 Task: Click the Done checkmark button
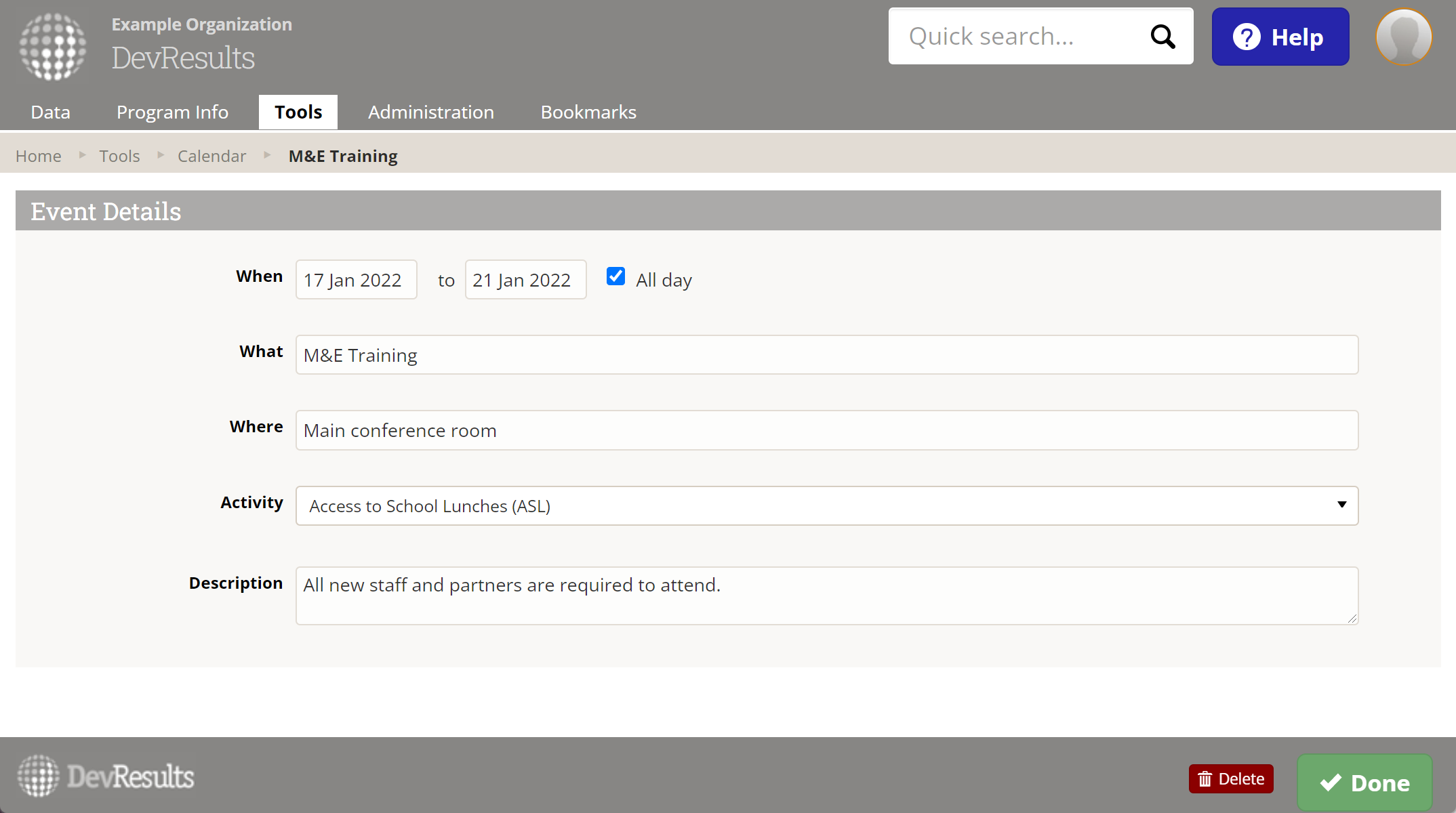pos(1364,783)
